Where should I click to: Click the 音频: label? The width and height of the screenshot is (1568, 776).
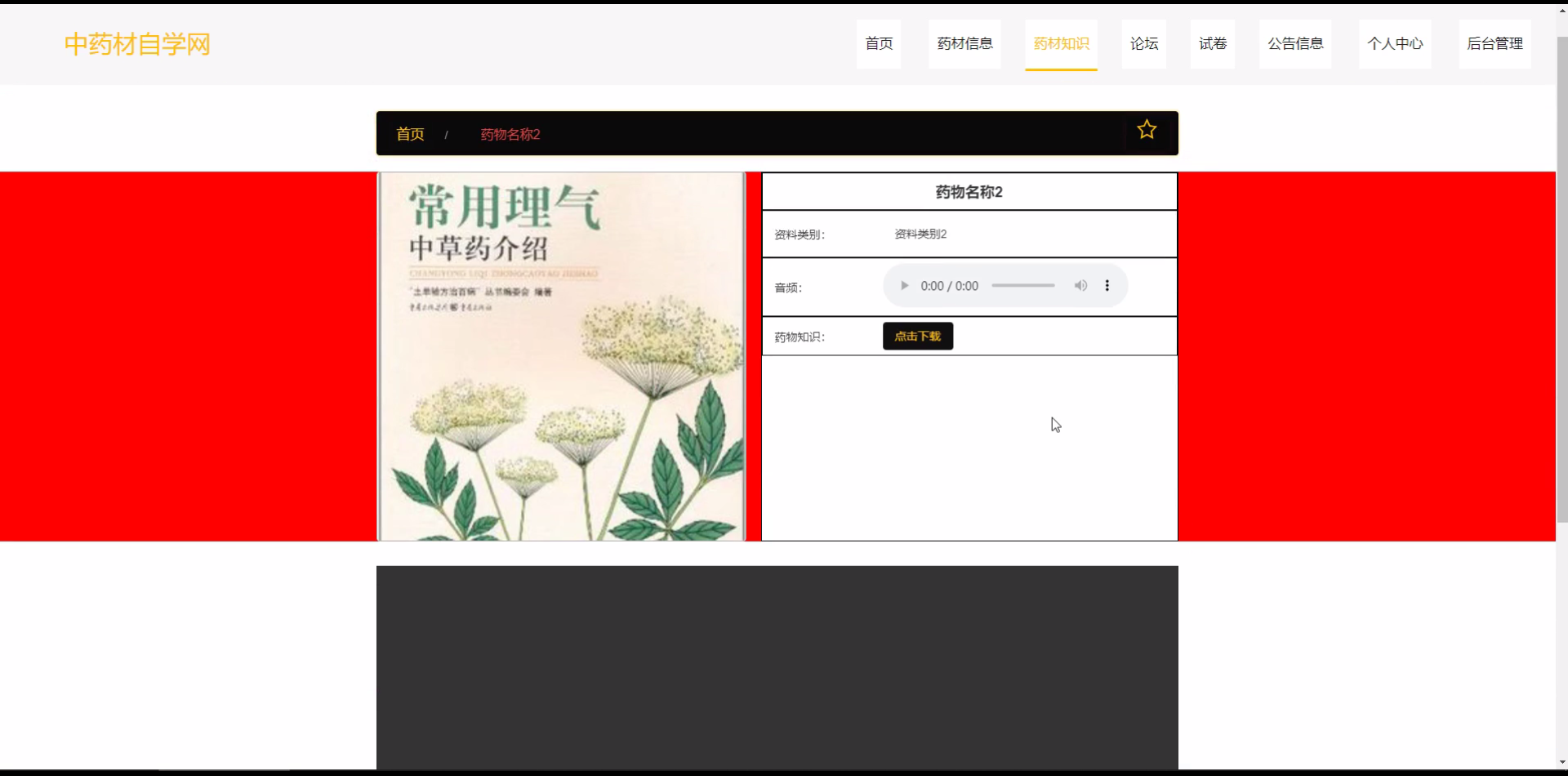pos(789,288)
